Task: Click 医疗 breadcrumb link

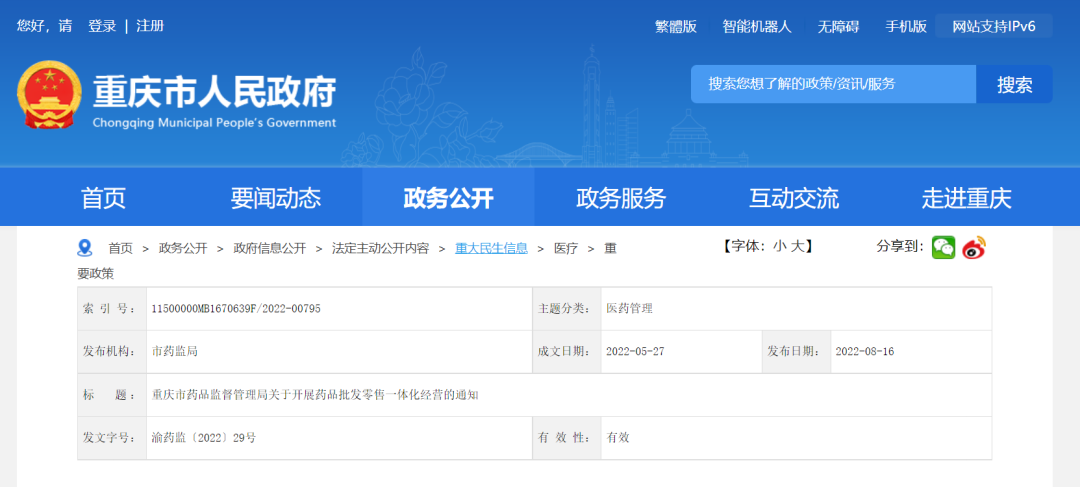Action: coord(566,249)
